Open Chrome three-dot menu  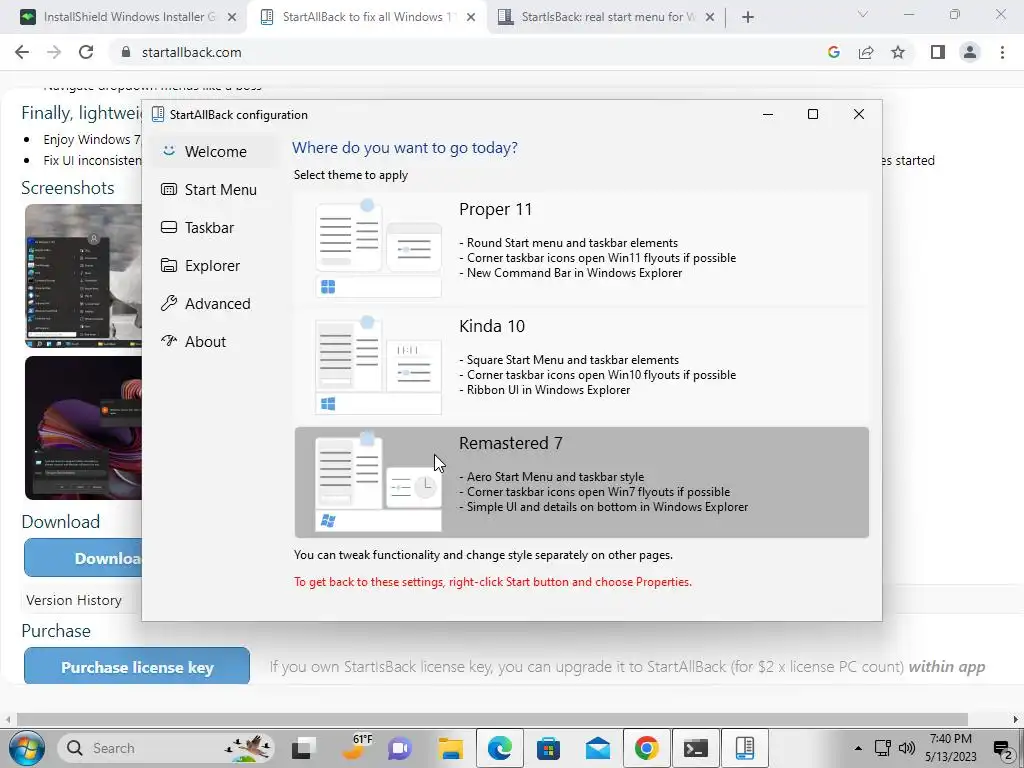click(x=1002, y=52)
